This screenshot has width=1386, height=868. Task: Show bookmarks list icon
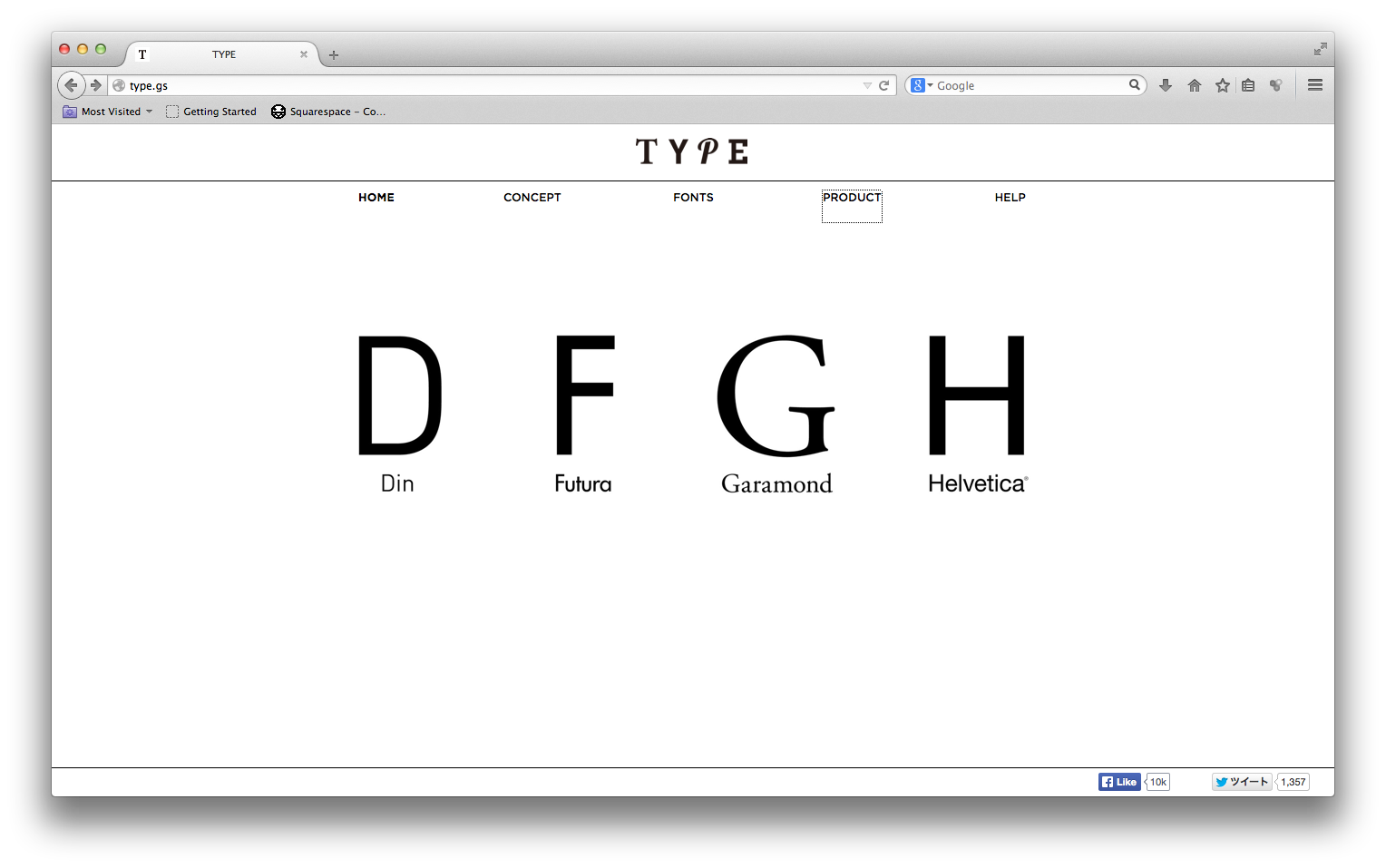click(x=1249, y=85)
